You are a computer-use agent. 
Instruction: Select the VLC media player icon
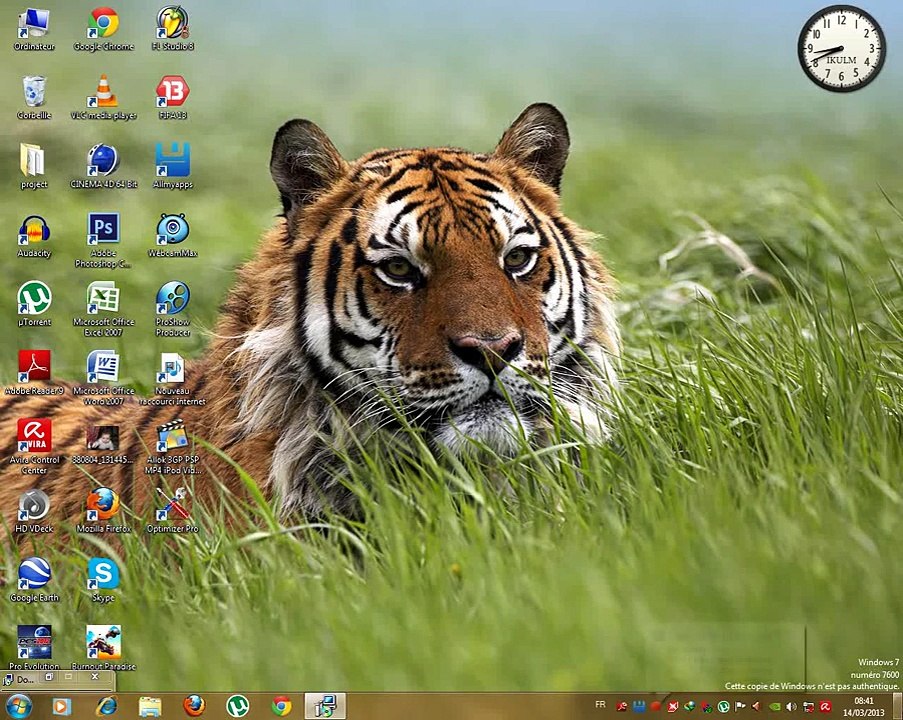pos(103,93)
